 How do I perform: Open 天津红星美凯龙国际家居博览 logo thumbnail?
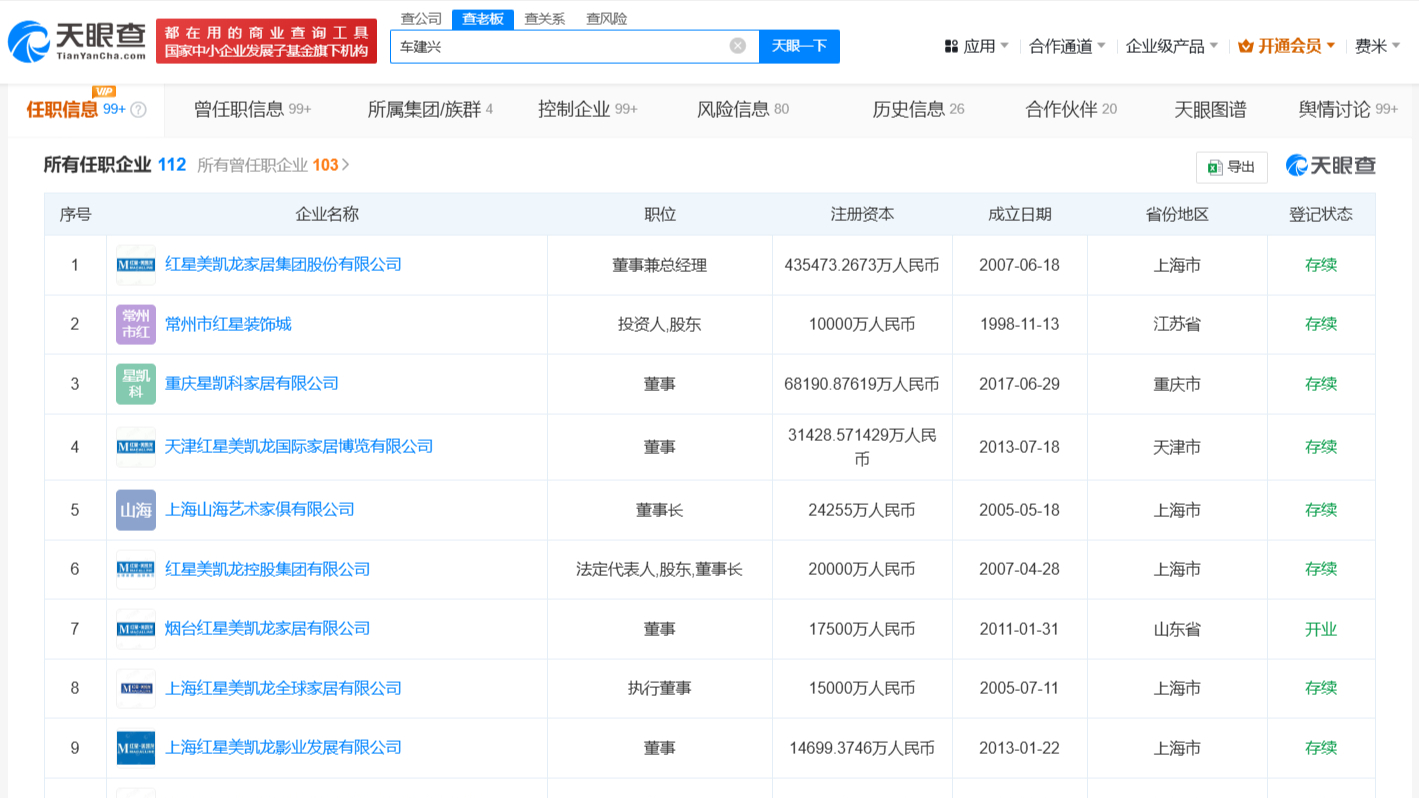click(x=136, y=447)
